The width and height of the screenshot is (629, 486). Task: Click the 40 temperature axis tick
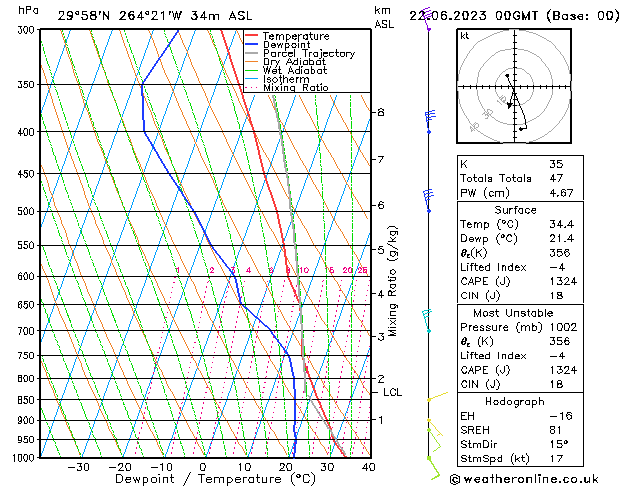tap(369, 467)
